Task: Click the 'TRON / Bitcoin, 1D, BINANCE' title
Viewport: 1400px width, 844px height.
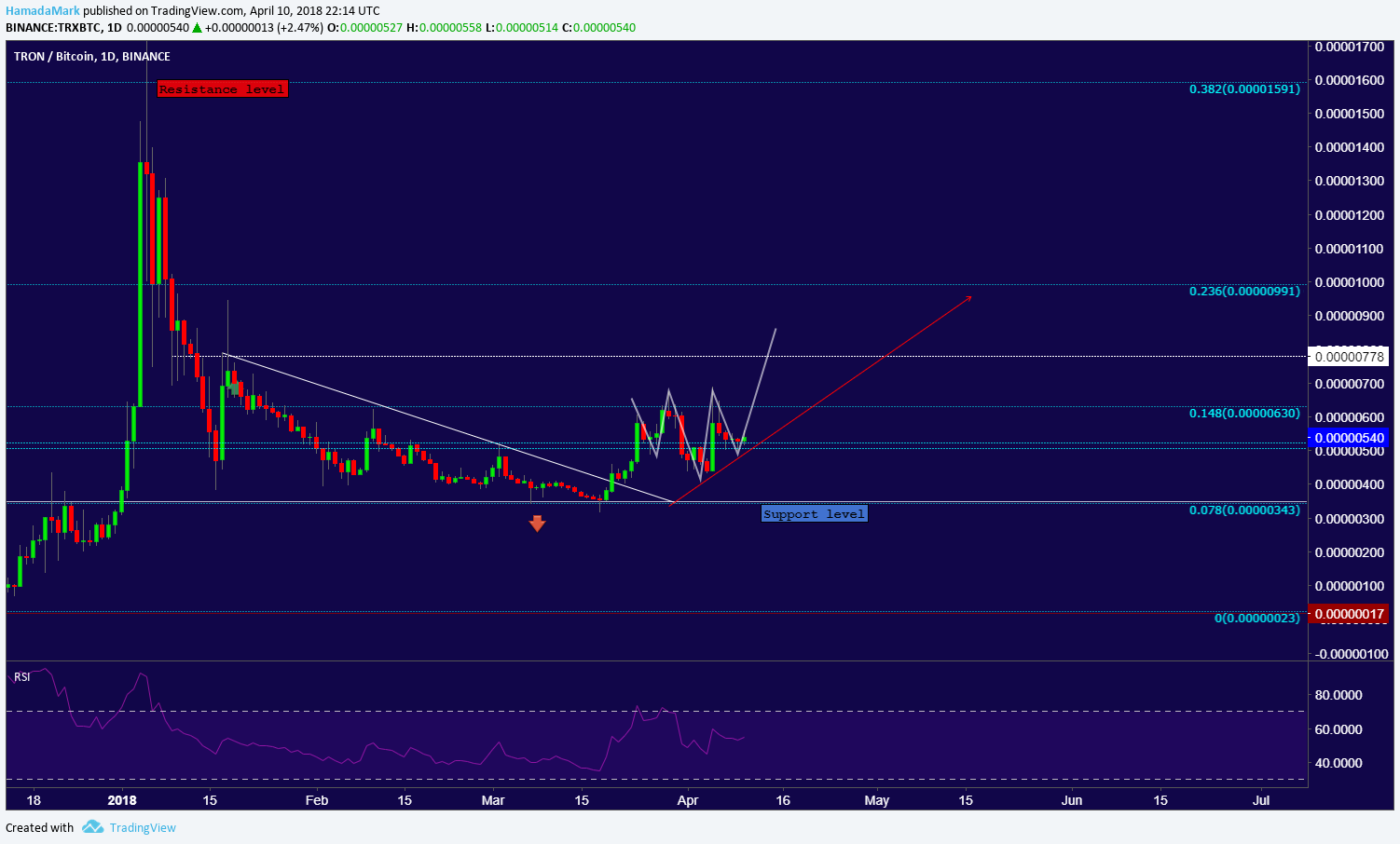Action: (92, 57)
